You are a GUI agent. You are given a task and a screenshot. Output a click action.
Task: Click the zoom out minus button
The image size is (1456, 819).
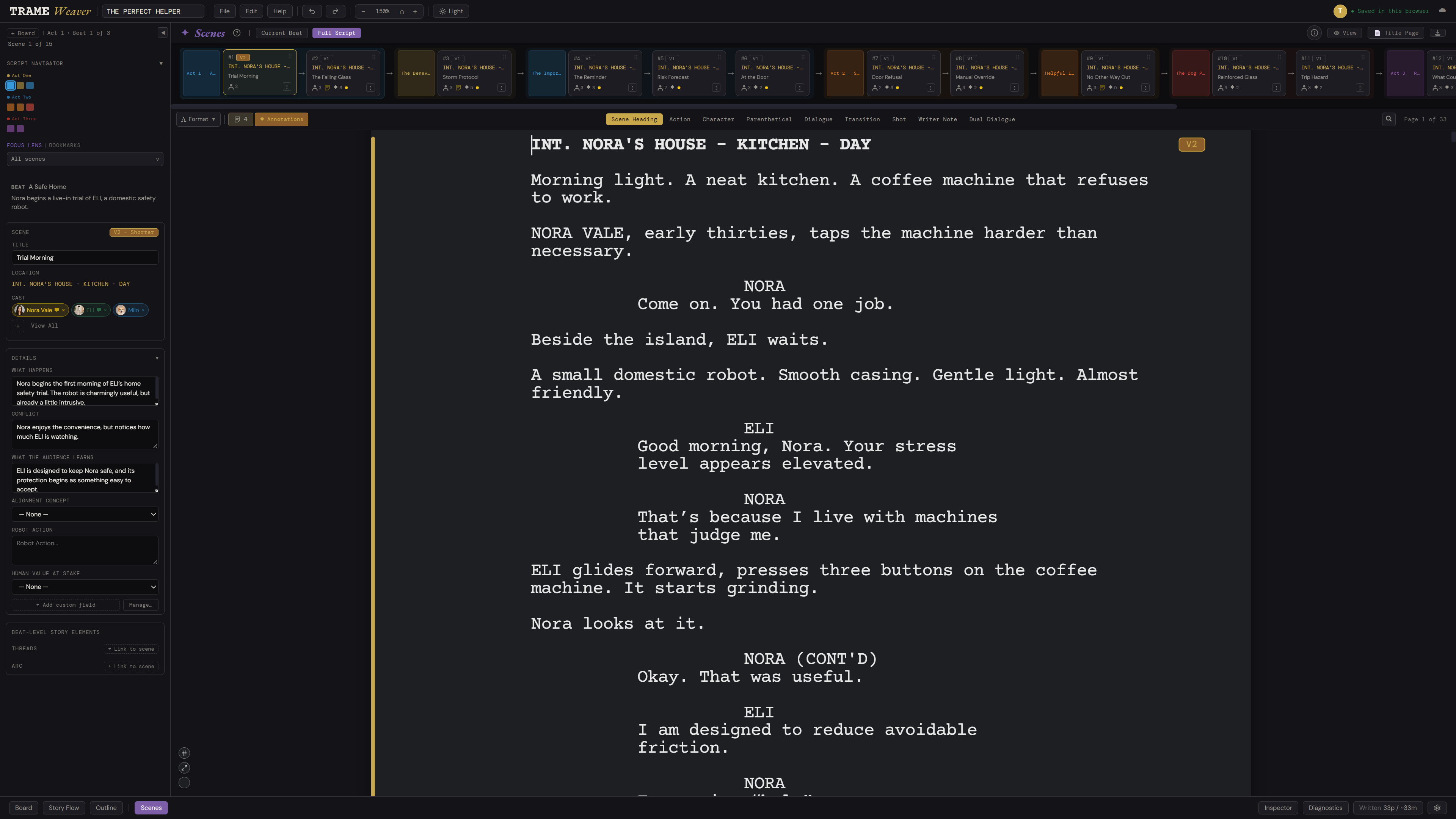[x=363, y=11]
